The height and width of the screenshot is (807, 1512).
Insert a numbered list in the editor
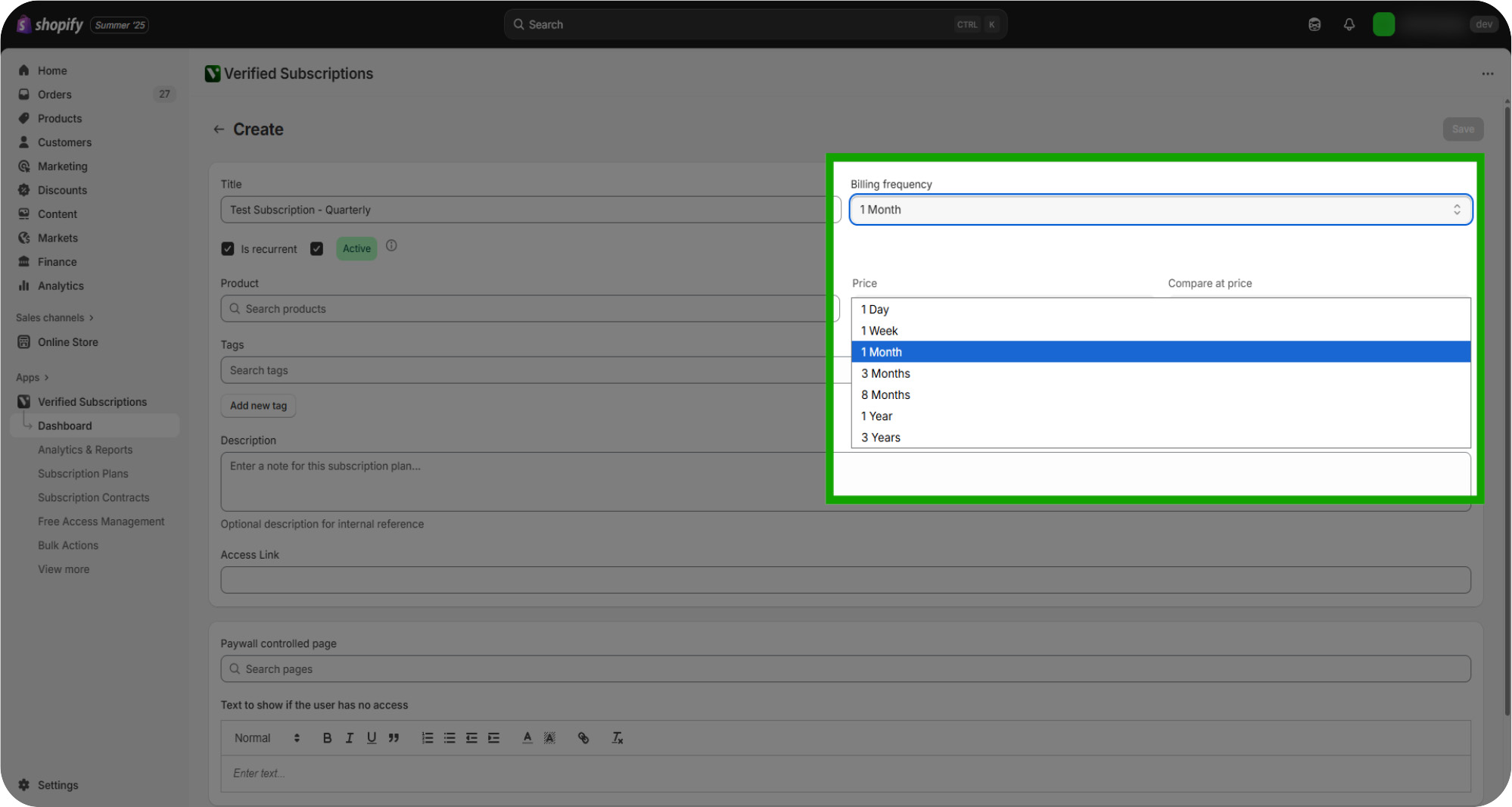[428, 738]
